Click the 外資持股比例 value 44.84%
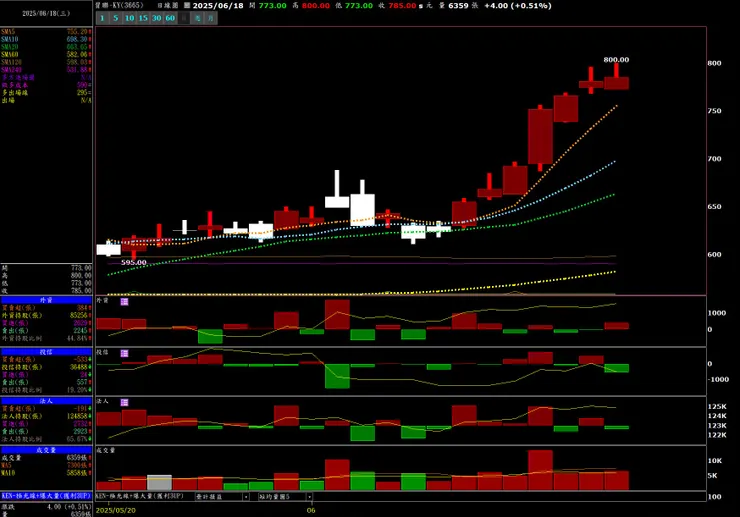This screenshot has height=517, width=740. click(79, 338)
